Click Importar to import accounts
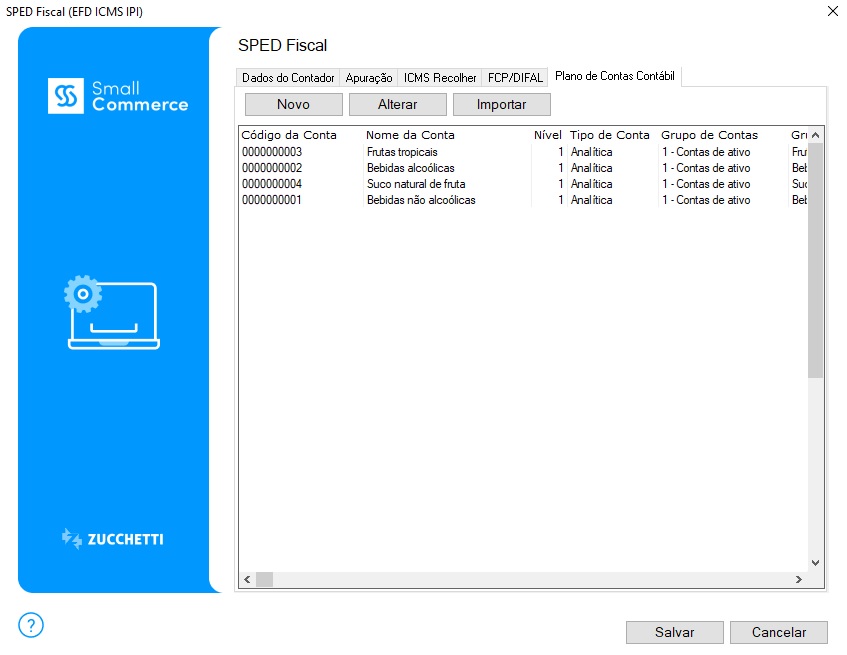The width and height of the screenshot is (847, 655). 501,104
